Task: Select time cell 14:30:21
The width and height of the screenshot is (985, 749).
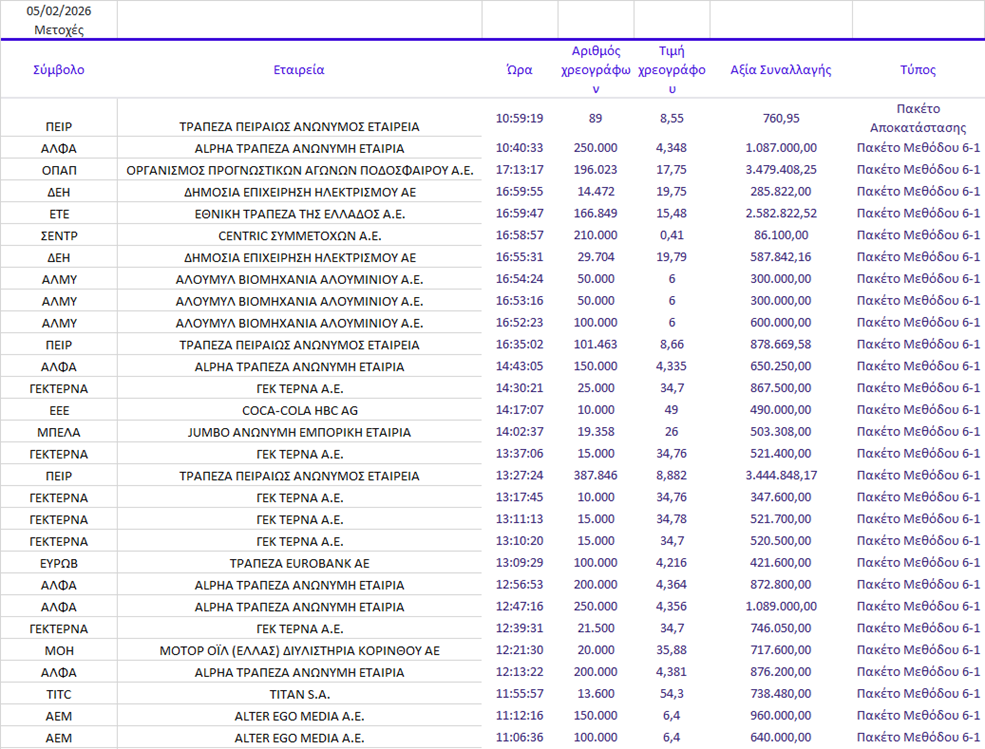Action: [520, 388]
